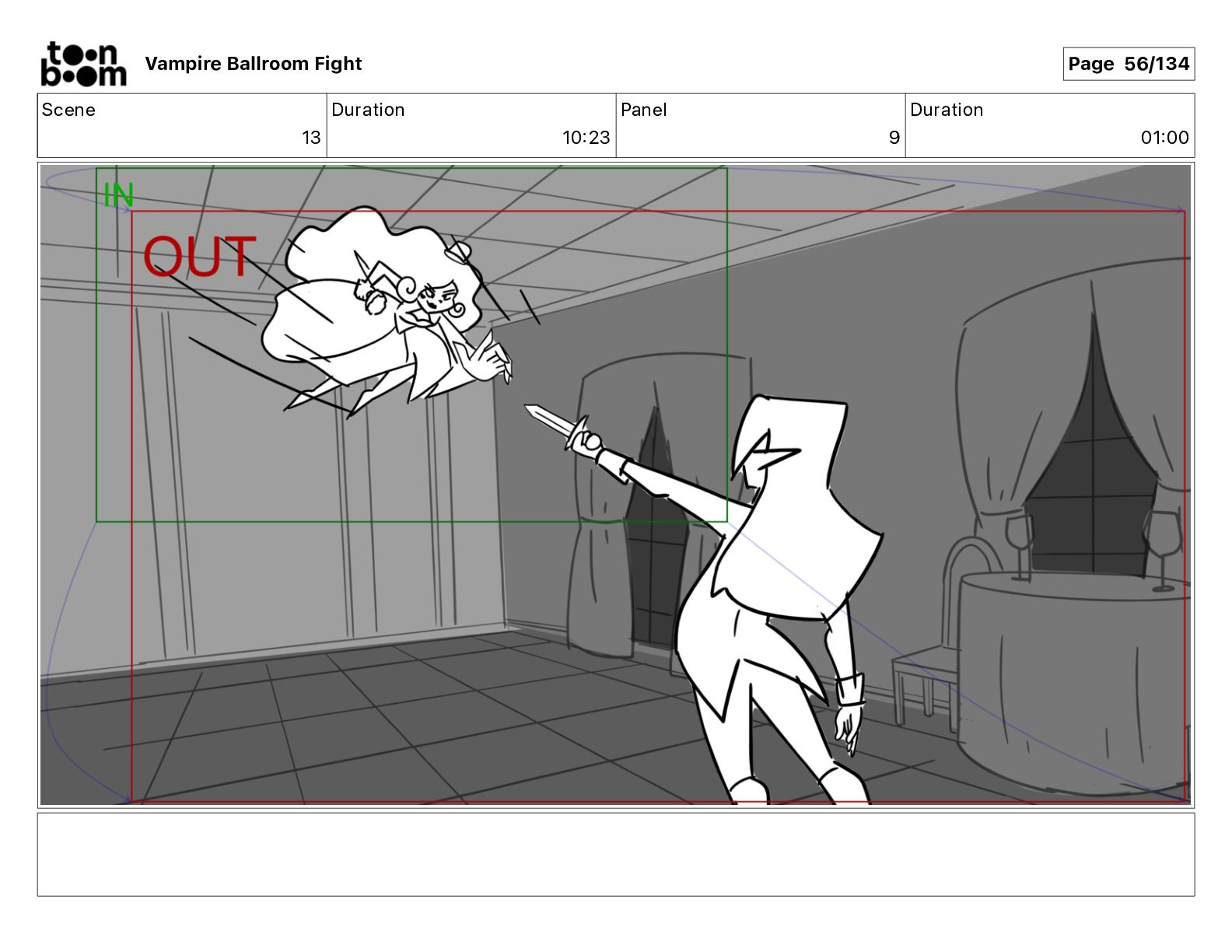Click the Toon Boom logo
Screen dimensions: 1232x952
click(83, 64)
